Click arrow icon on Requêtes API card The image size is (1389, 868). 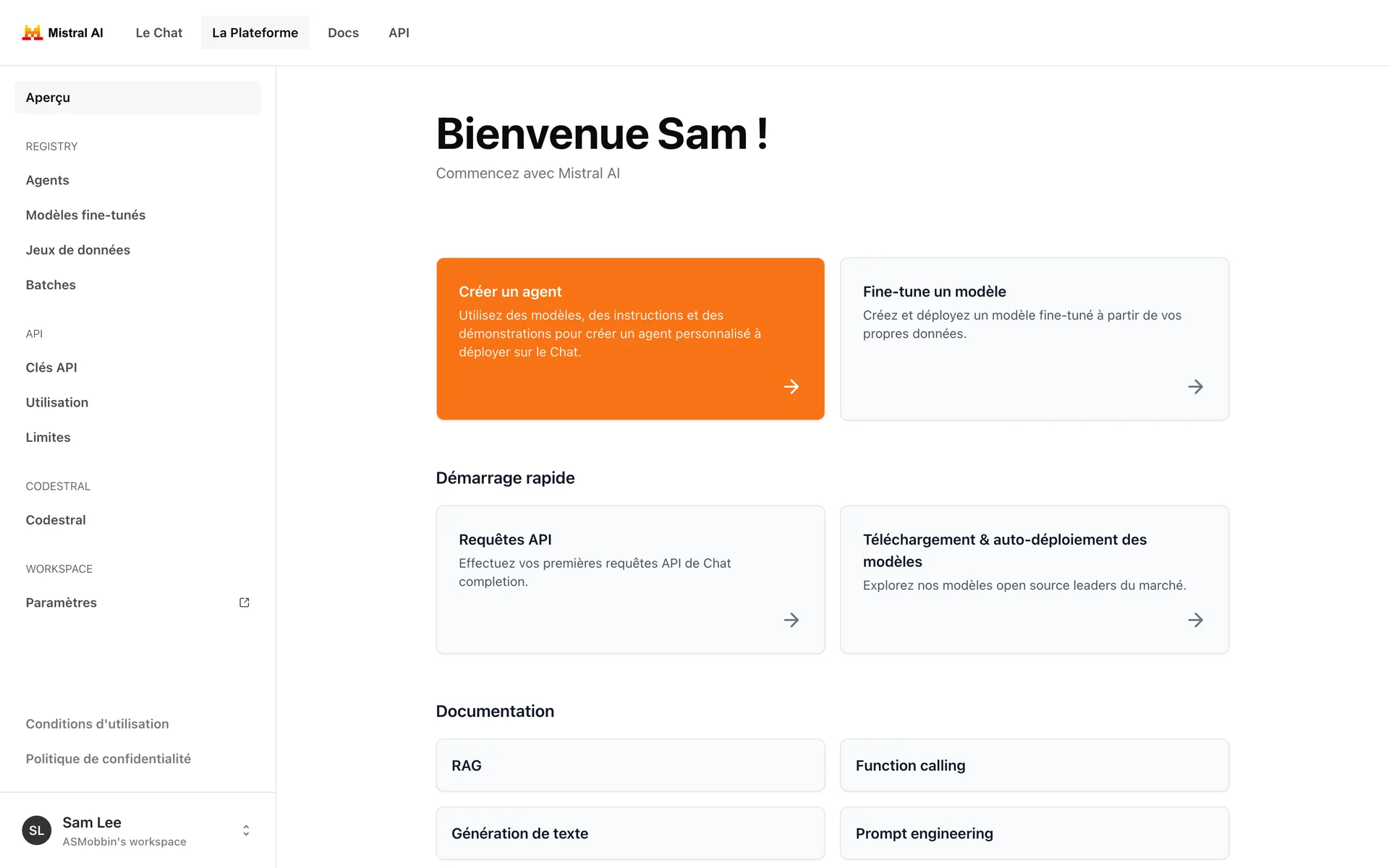[791, 620]
